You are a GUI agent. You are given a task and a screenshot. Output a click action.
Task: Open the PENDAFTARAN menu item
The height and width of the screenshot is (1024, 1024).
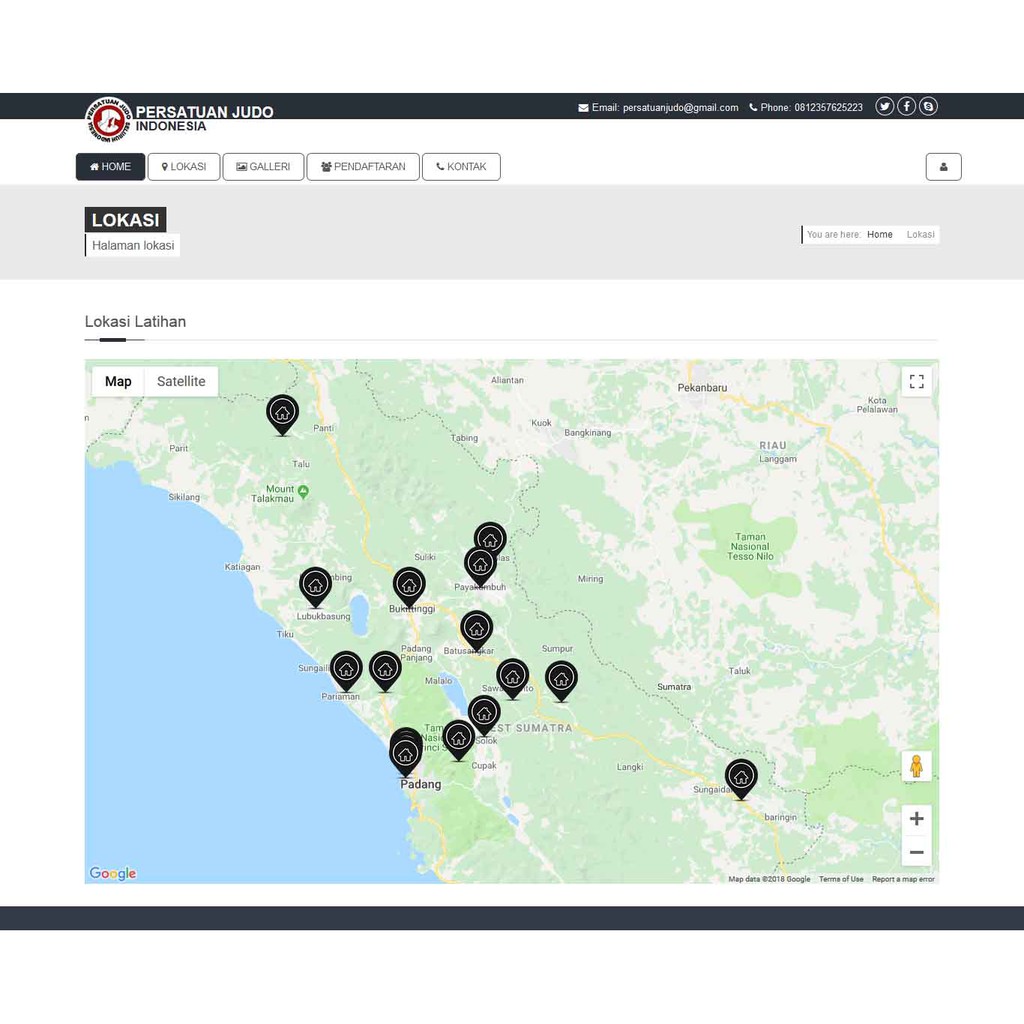[x=362, y=167]
